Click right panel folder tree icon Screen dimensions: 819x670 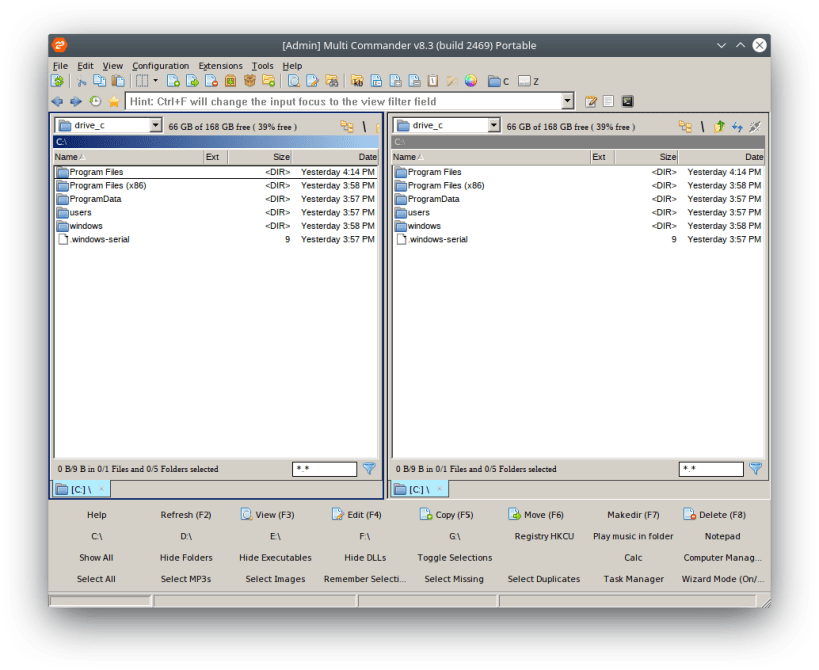click(685, 126)
